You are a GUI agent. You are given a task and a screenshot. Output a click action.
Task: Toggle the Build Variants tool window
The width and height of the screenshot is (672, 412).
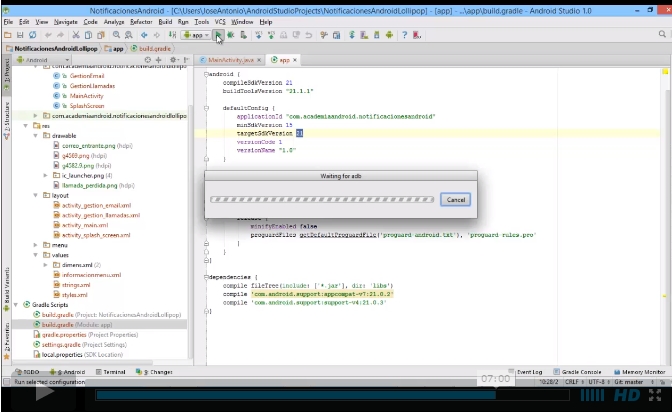click(6, 288)
